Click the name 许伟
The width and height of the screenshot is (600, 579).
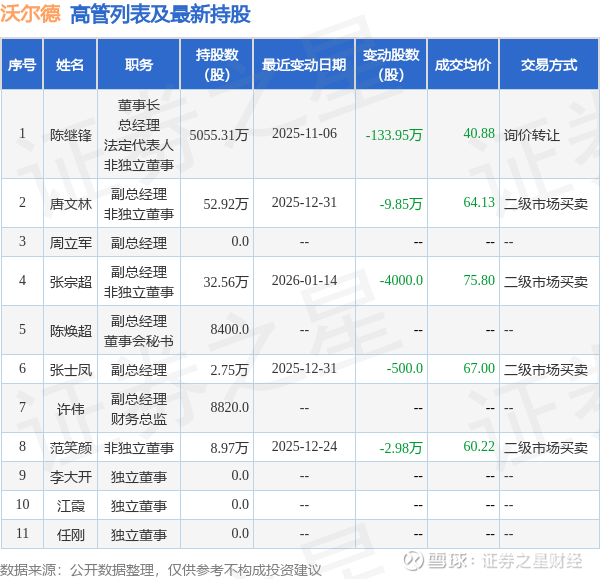pos(71,409)
